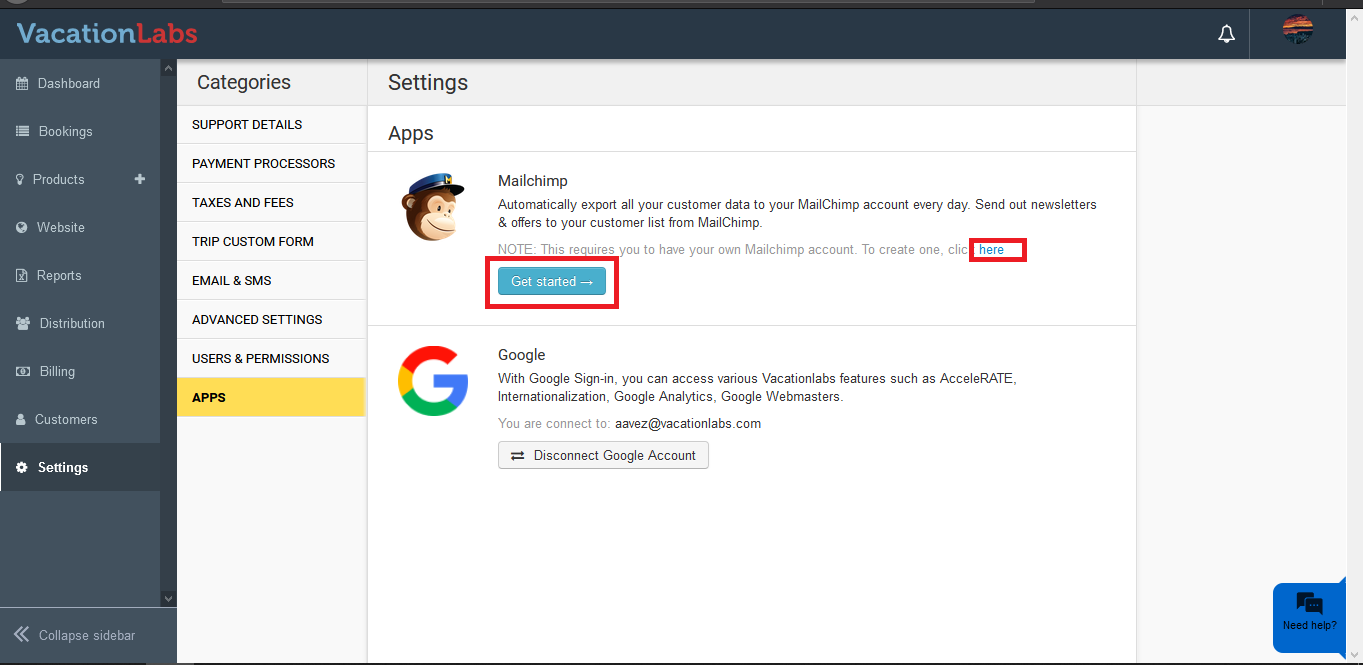Click the Collapse sidebar chevrons icon
The image size is (1363, 665).
tap(21, 634)
